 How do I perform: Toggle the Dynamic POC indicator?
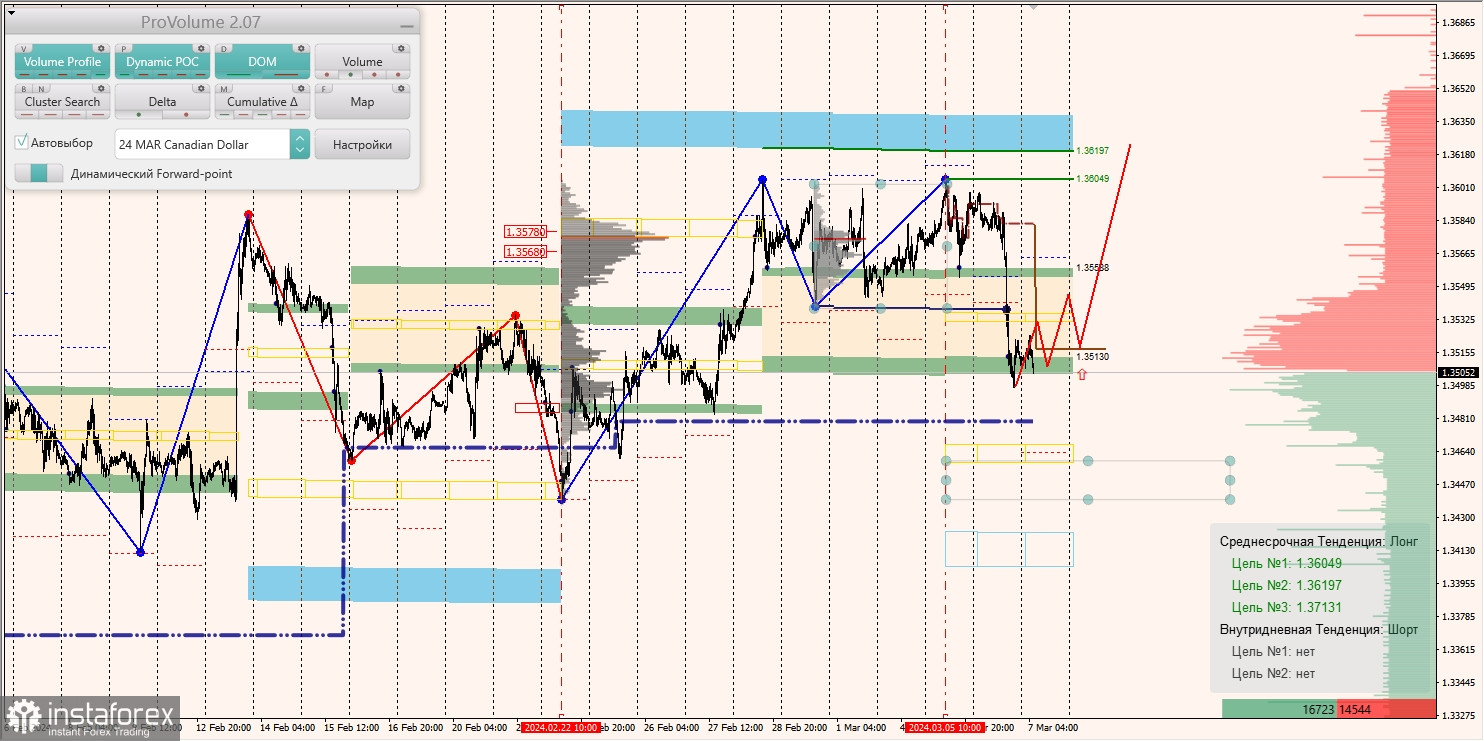(162, 62)
